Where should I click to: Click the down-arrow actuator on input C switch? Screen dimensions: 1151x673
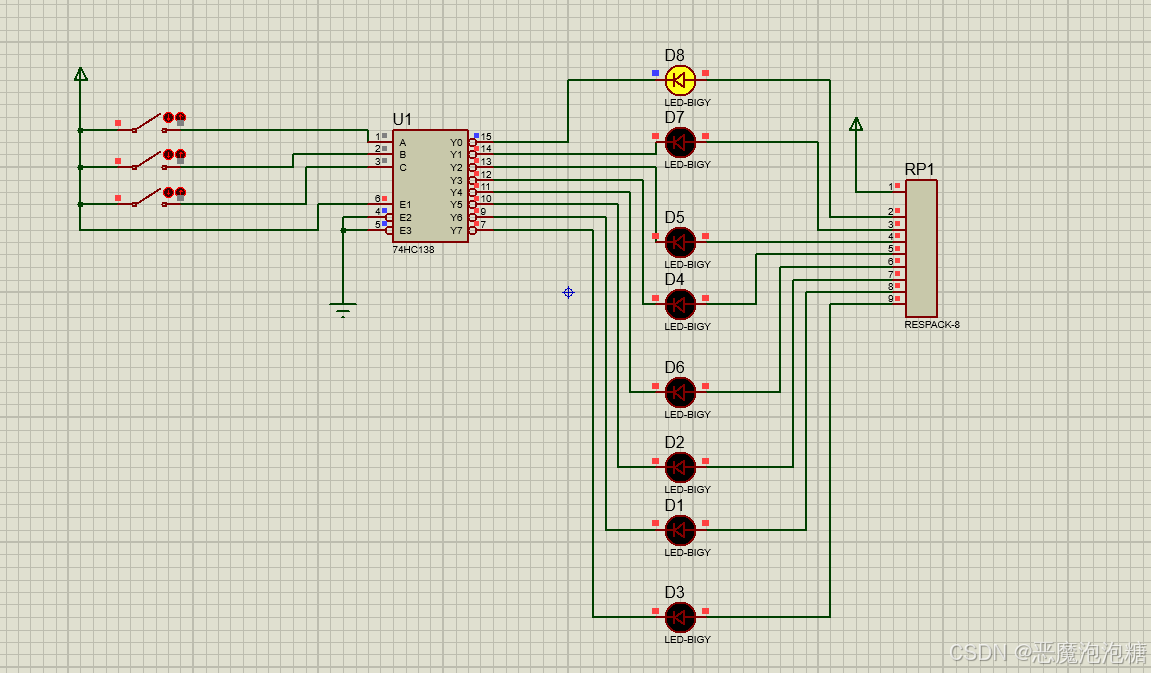pos(168,192)
